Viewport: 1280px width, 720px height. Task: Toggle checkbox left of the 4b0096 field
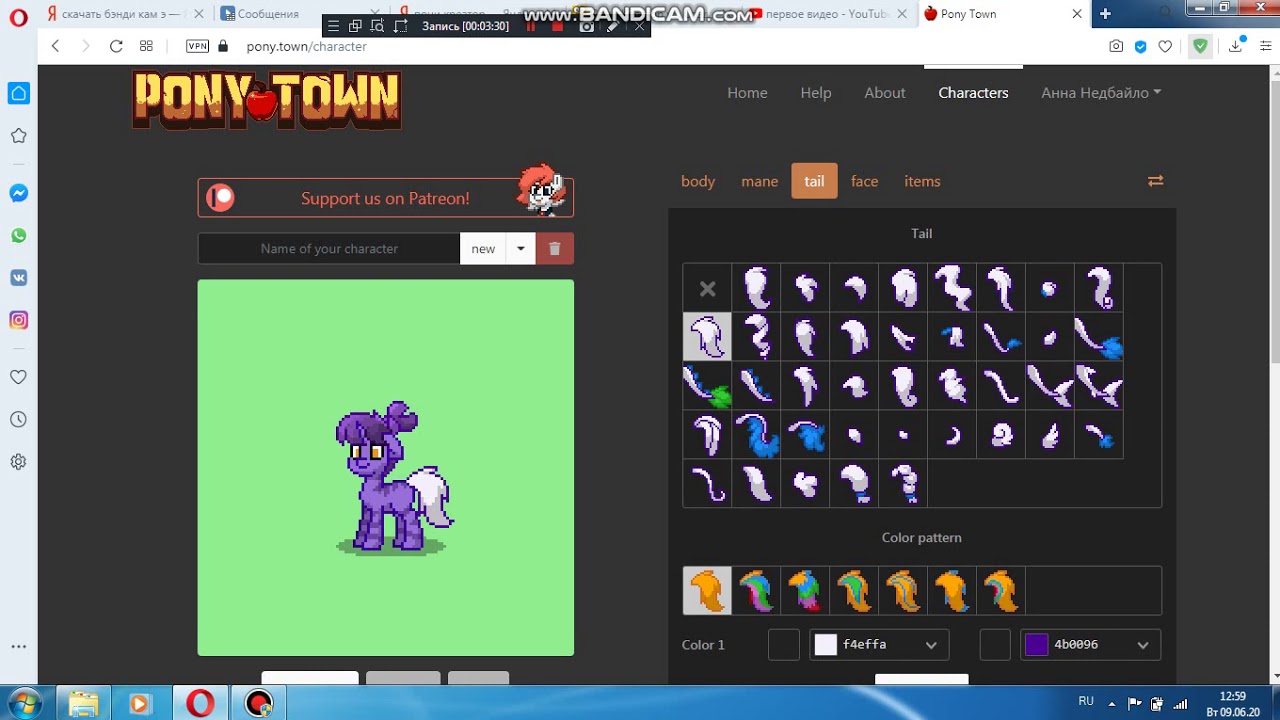pyautogui.click(x=995, y=645)
